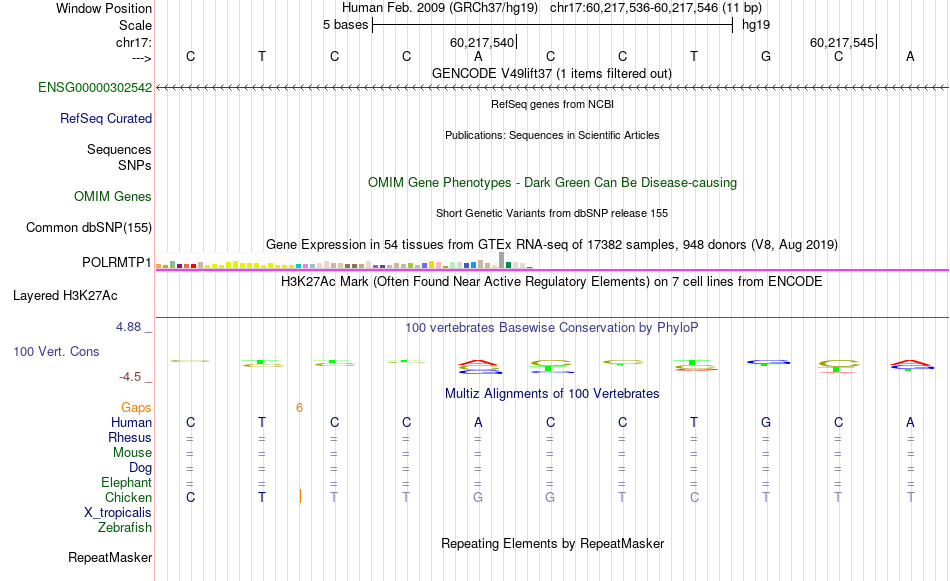Select the Mouse species row label

133,453
